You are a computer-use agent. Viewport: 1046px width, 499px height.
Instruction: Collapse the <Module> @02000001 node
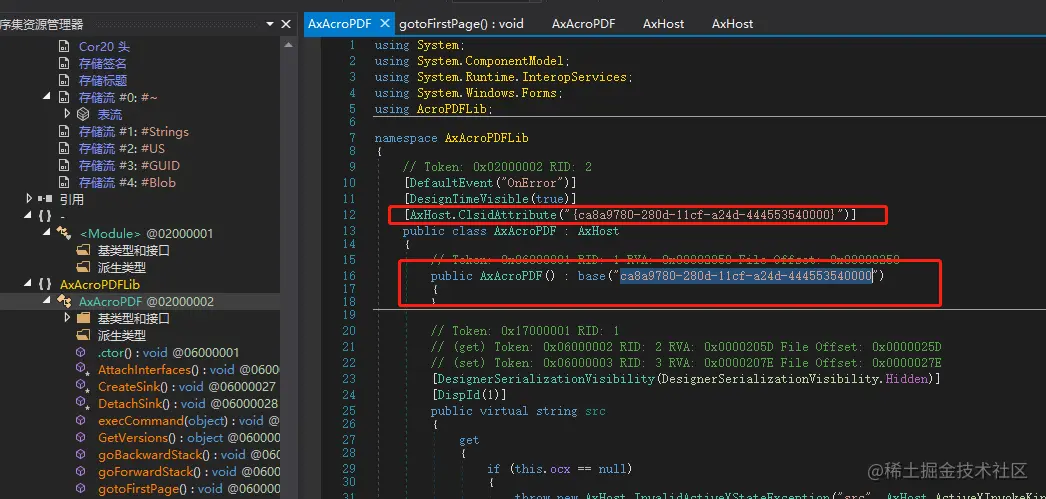click(x=47, y=233)
